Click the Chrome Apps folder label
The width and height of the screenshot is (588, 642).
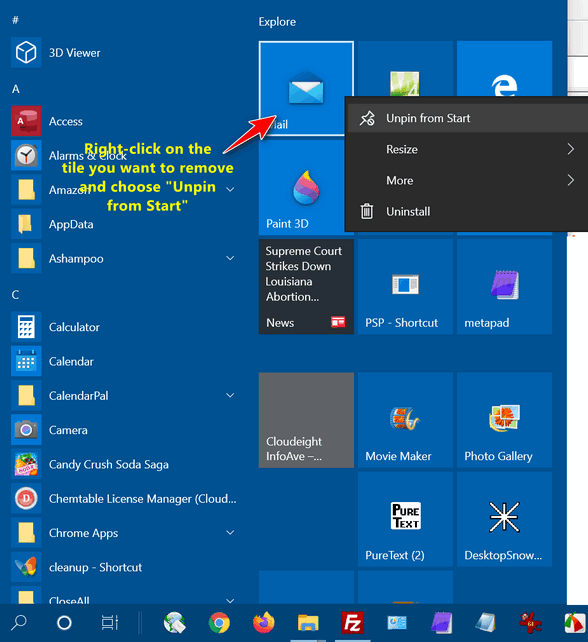(84, 533)
